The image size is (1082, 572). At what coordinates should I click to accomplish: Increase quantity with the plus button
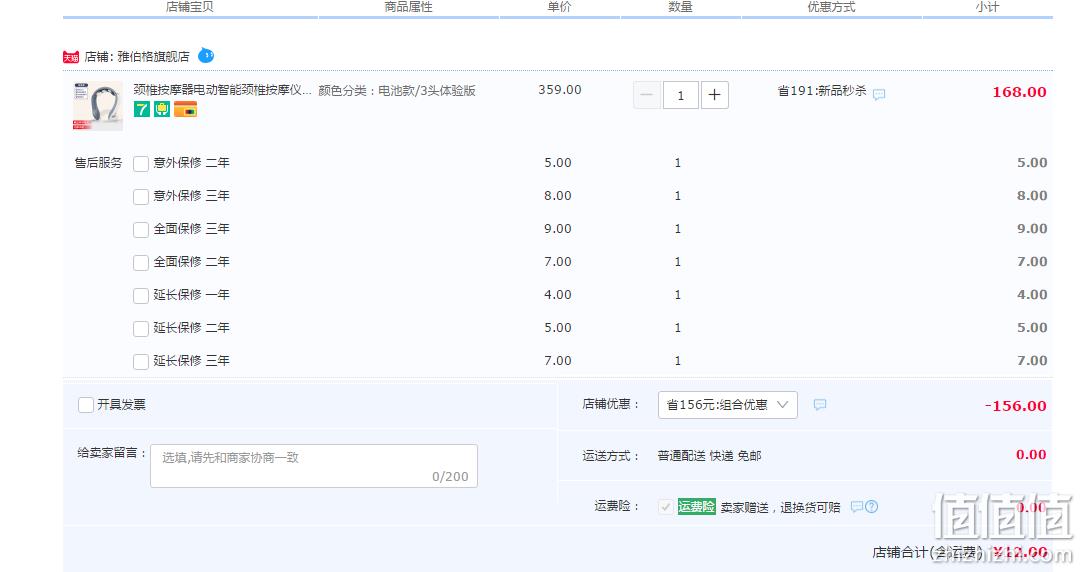[715, 95]
